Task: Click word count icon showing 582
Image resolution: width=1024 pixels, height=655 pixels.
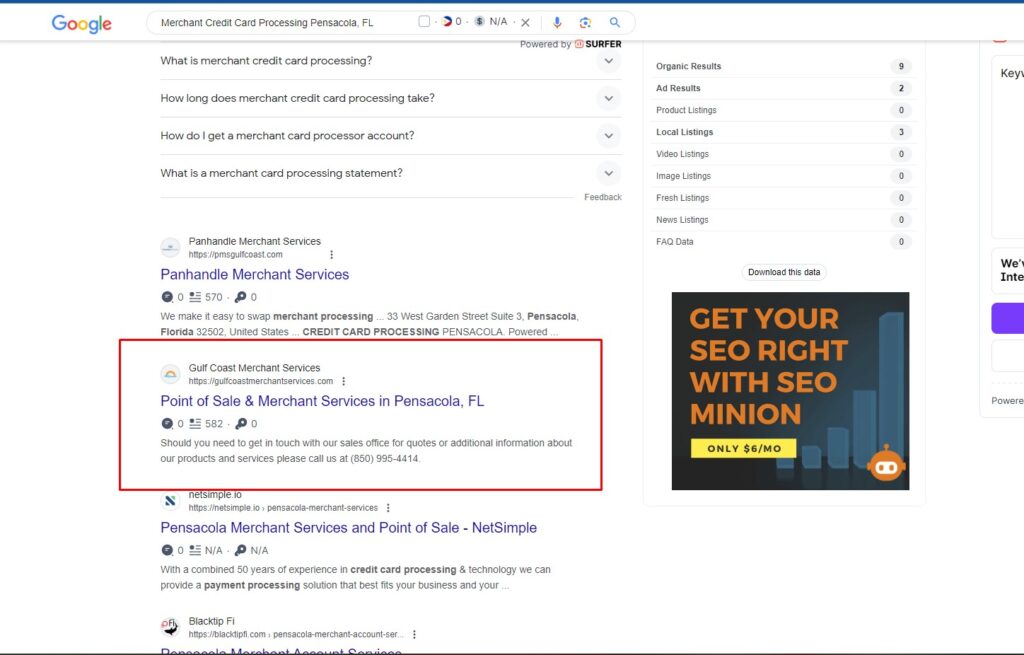Action: point(195,424)
